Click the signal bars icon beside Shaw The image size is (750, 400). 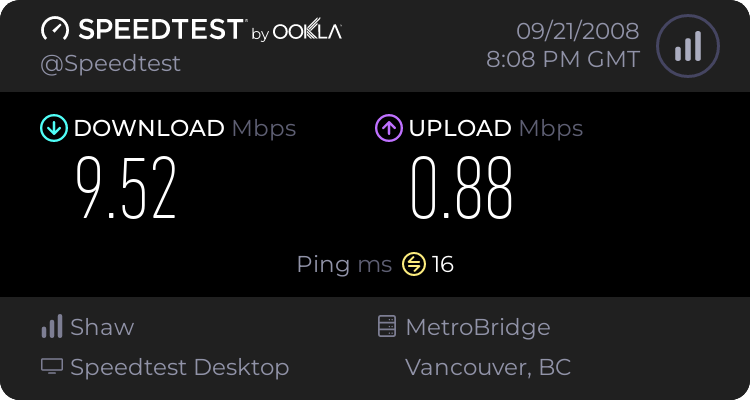click(52, 326)
